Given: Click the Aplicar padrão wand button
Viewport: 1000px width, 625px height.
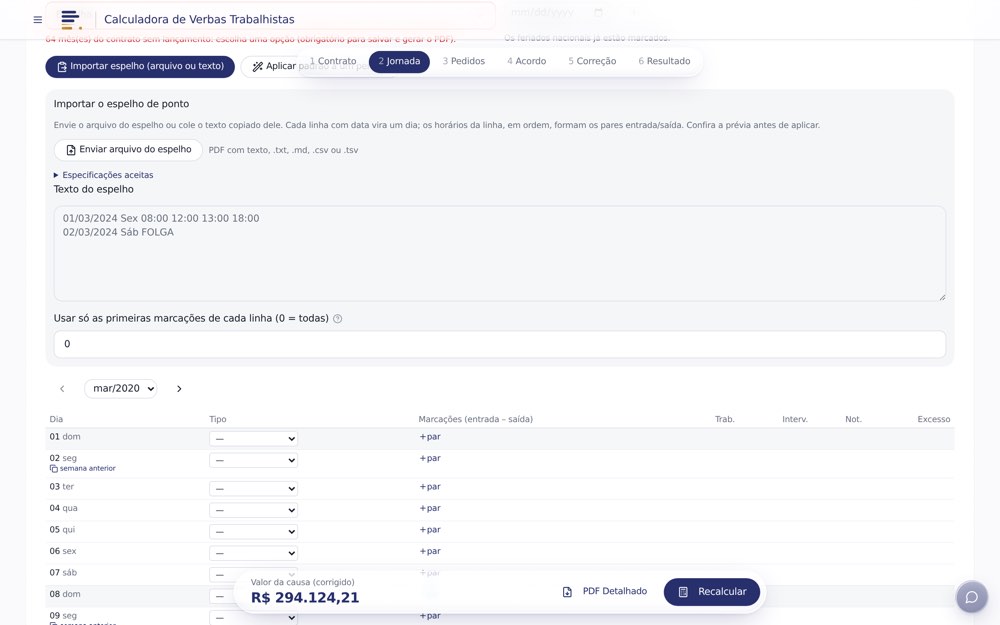Looking at the screenshot, I should [274, 66].
